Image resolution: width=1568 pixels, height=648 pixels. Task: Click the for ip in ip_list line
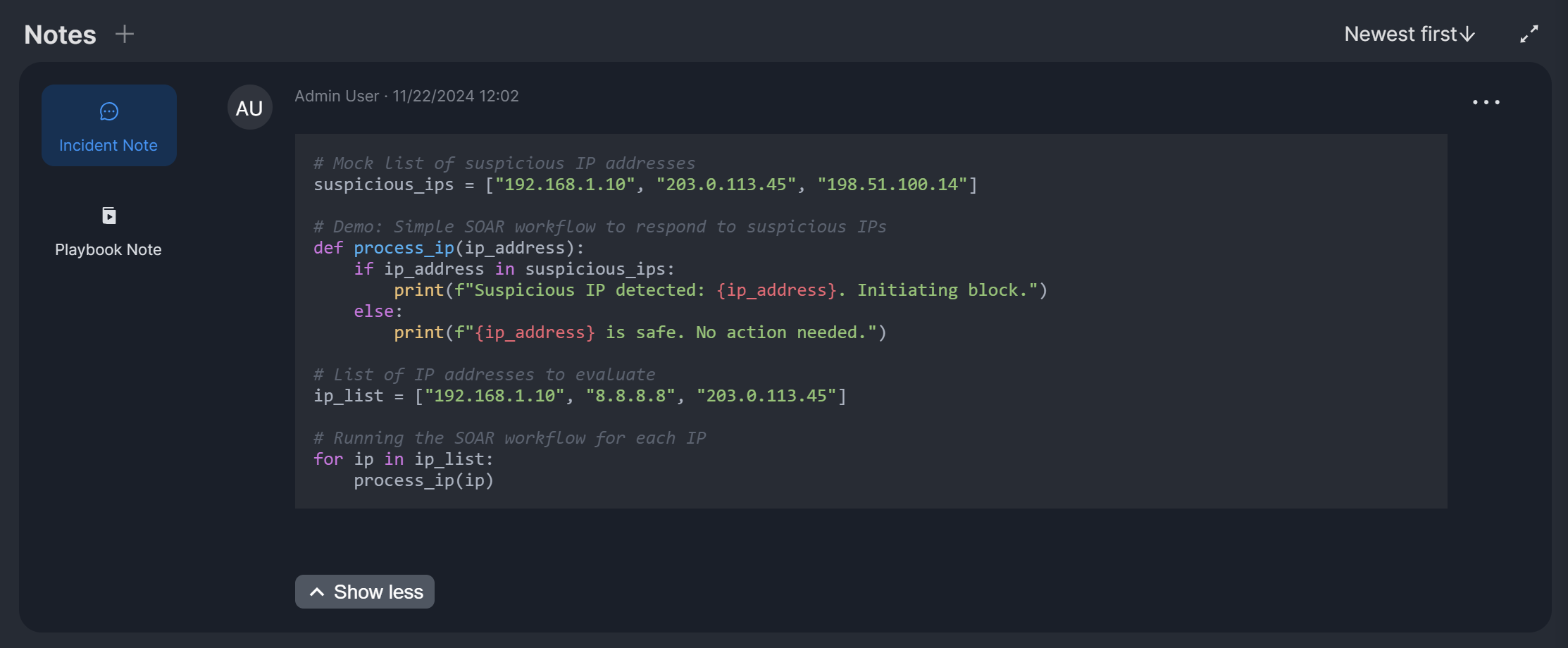point(403,459)
